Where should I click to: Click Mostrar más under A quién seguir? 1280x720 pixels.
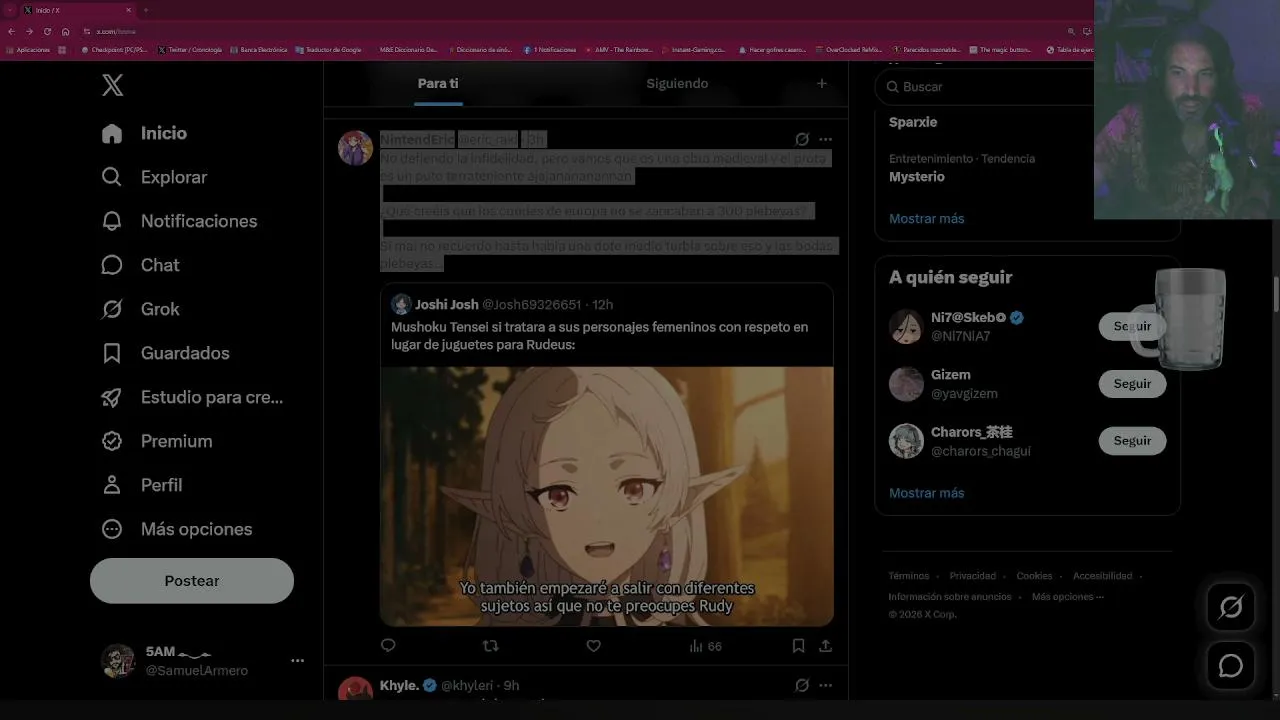(927, 493)
